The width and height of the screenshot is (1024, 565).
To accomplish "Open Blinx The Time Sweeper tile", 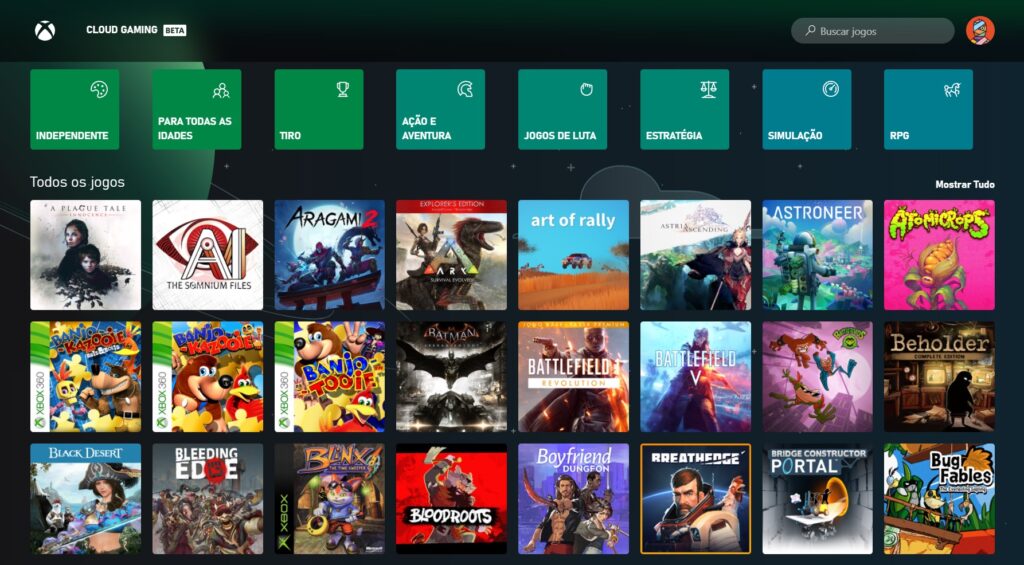I will tap(330, 499).
